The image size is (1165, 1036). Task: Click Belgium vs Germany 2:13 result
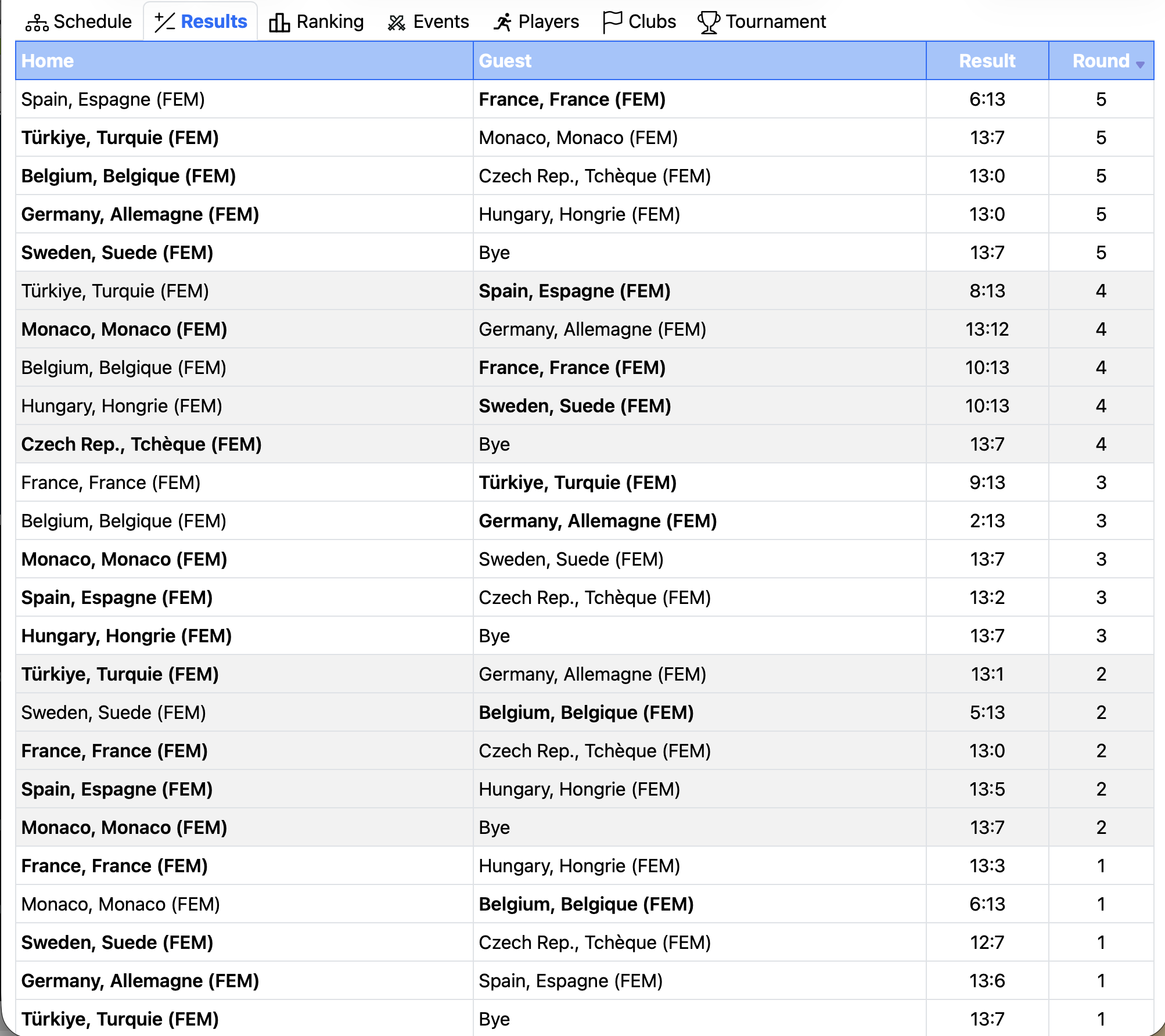click(987, 521)
